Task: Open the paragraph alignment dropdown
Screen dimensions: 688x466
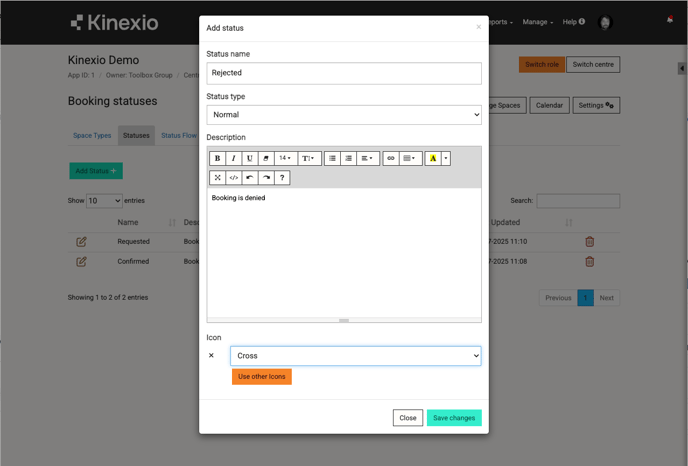Action: pyautogui.click(x=367, y=158)
